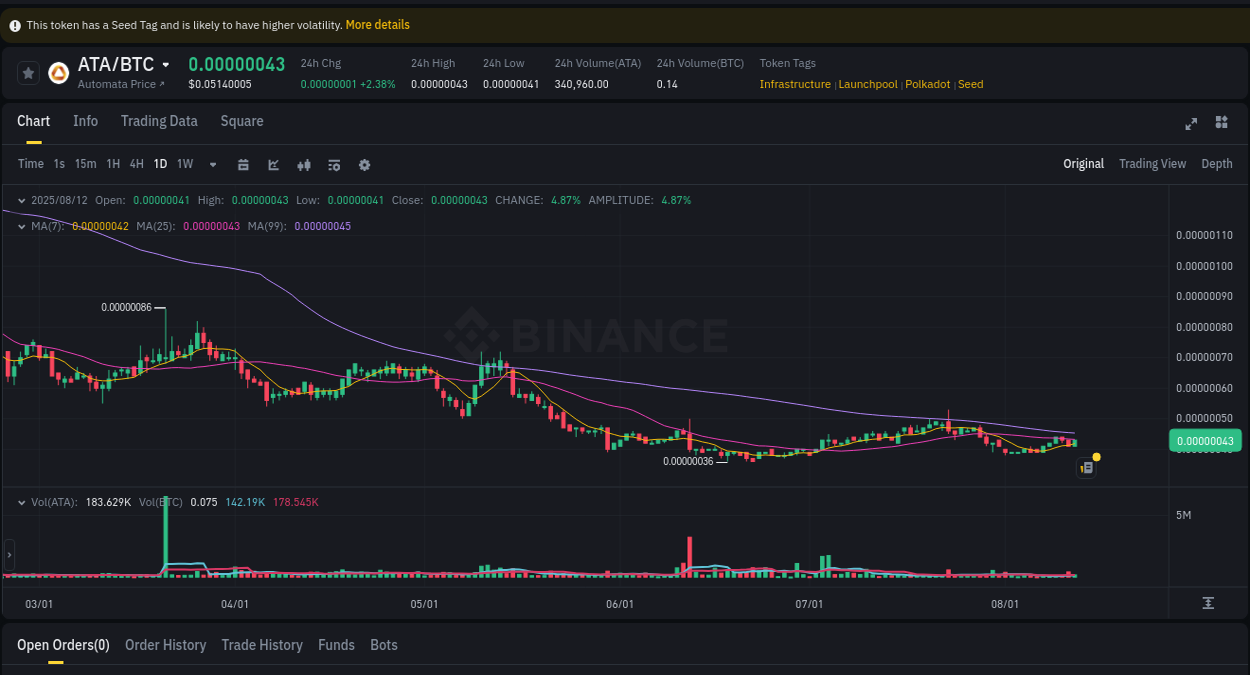Click the trade panel icon near the latest candle
This screenshot has width=1250, height=675.
(1086, 467)
